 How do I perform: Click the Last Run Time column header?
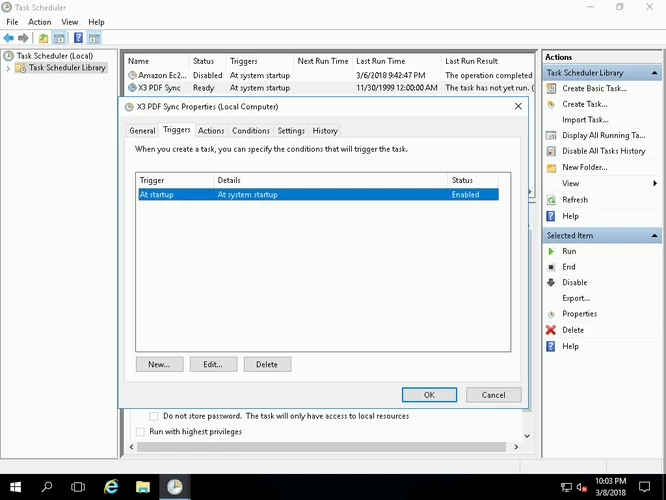(x=397, y=61)
